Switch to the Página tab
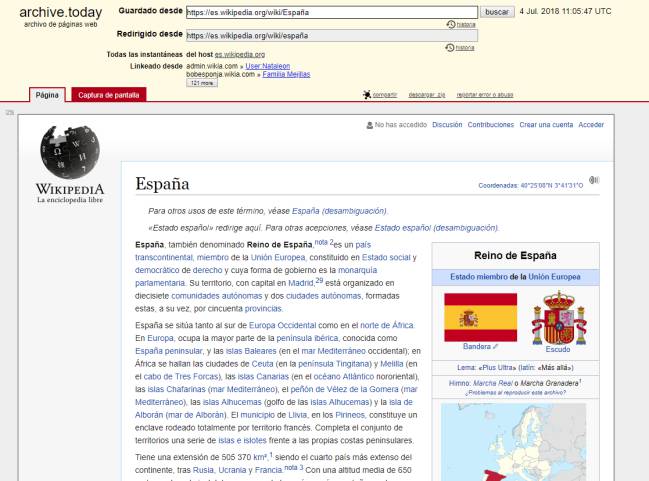 pos(47,95)
